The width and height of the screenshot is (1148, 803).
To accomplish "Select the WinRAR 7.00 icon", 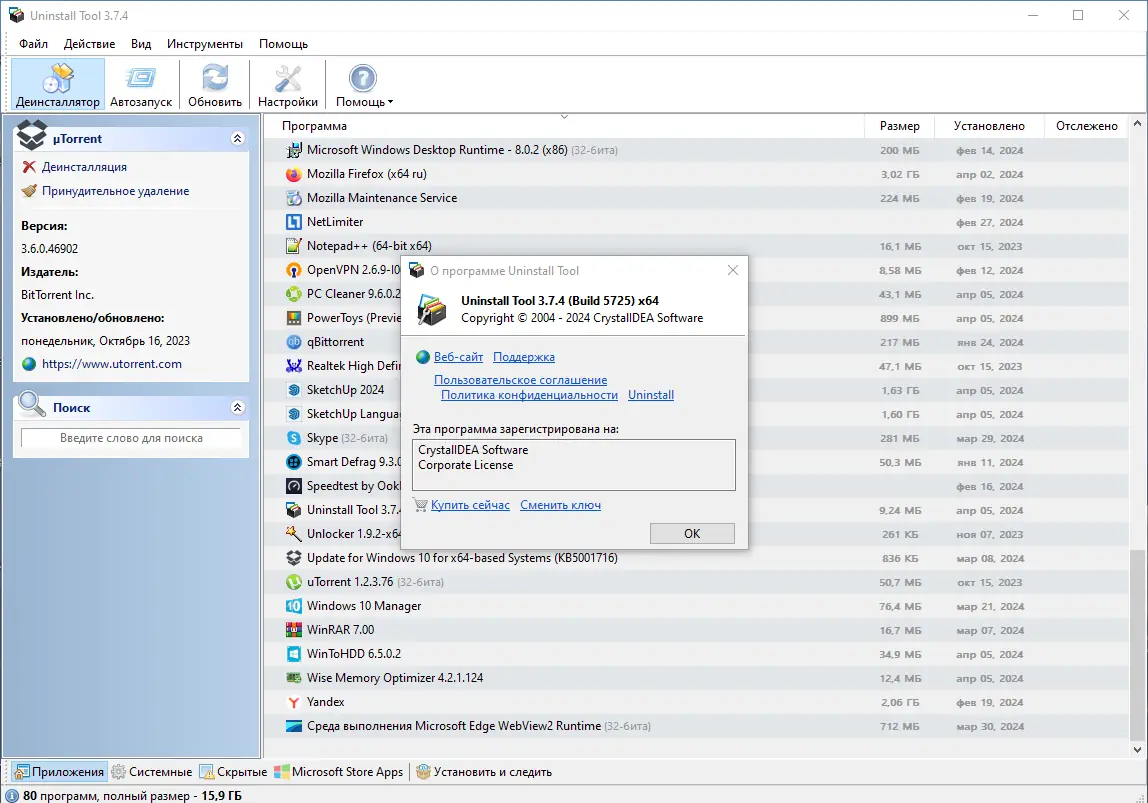I will click(x=294, y=630).
